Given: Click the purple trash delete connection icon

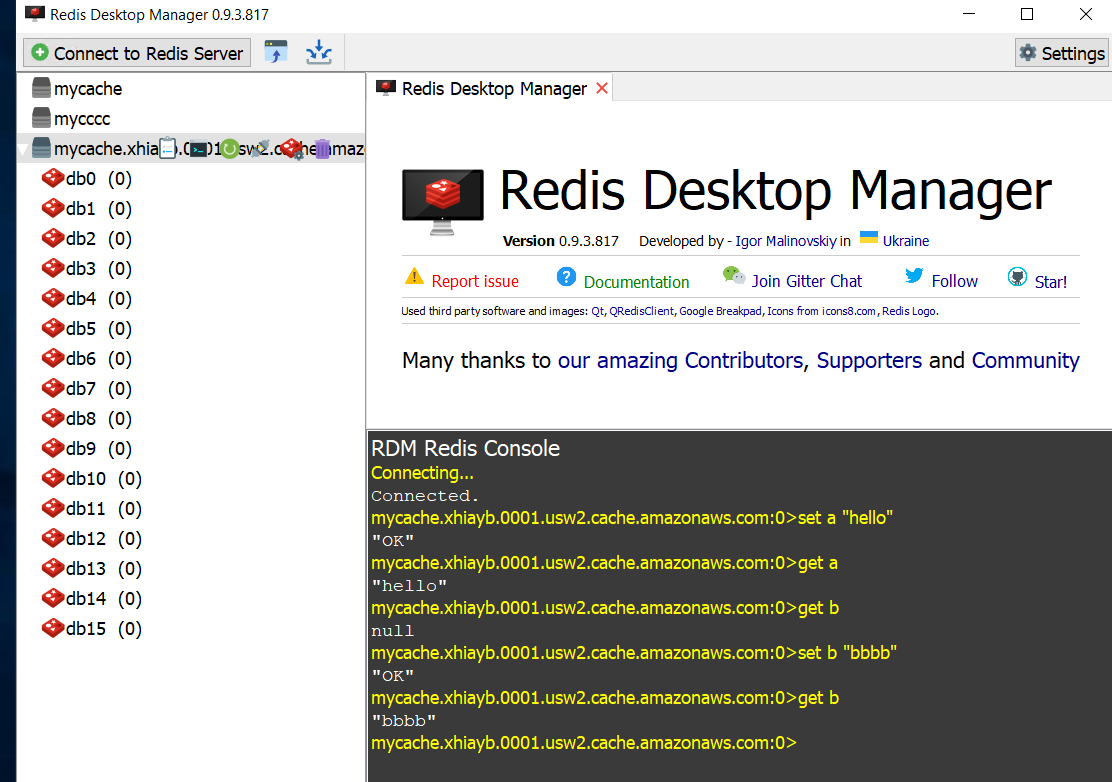Looking at the screenshot, I should tap(323, 149).
